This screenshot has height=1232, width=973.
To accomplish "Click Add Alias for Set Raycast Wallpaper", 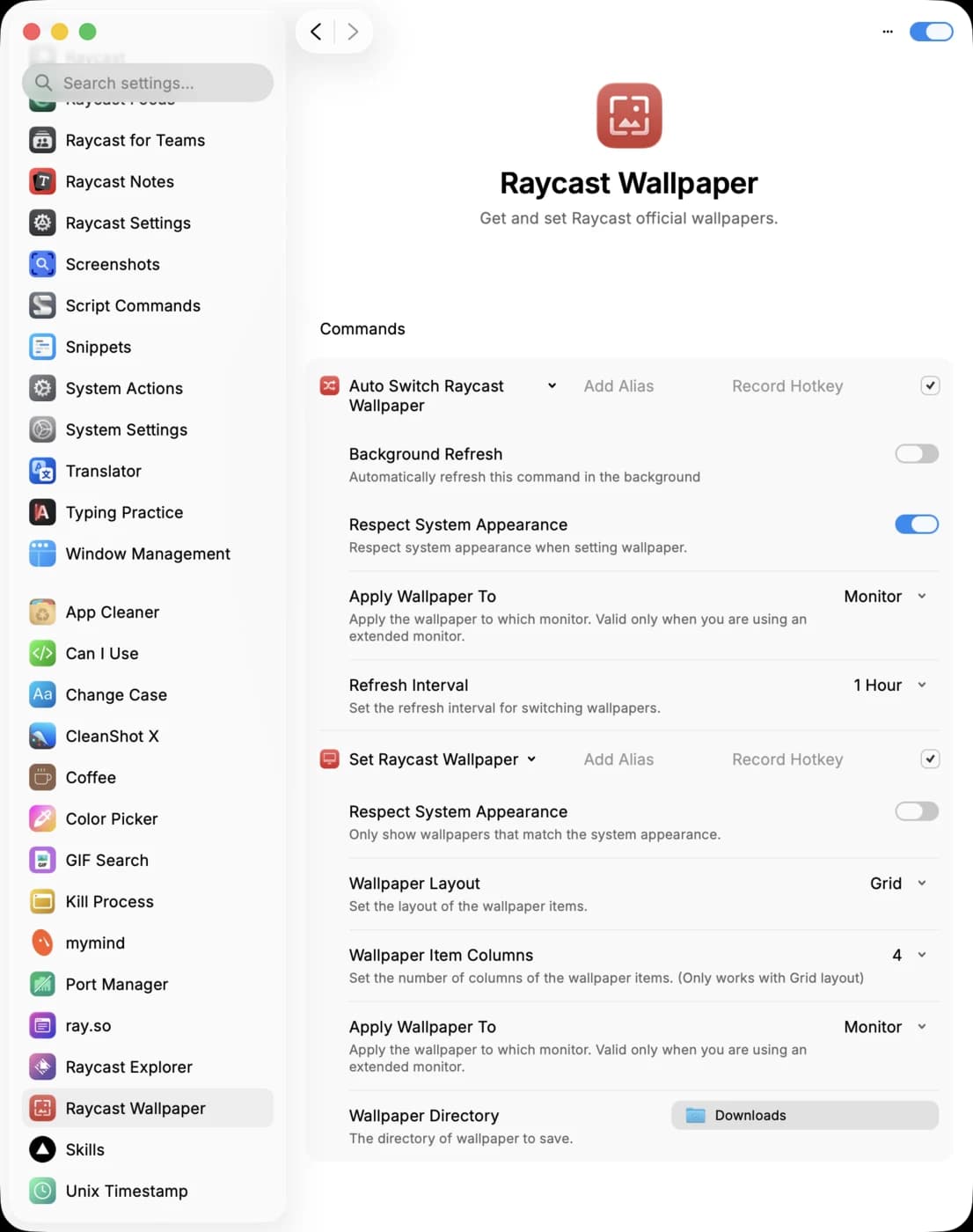I will pyautogui.click(x=618, y=759).
